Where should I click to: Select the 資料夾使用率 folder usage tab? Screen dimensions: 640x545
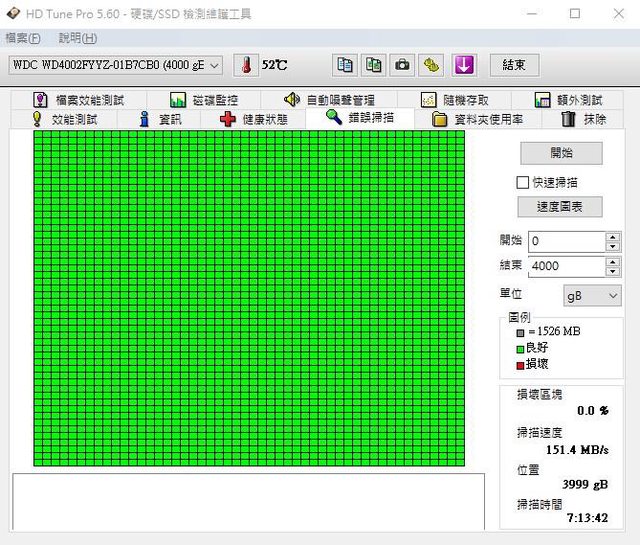pos(478,119)
